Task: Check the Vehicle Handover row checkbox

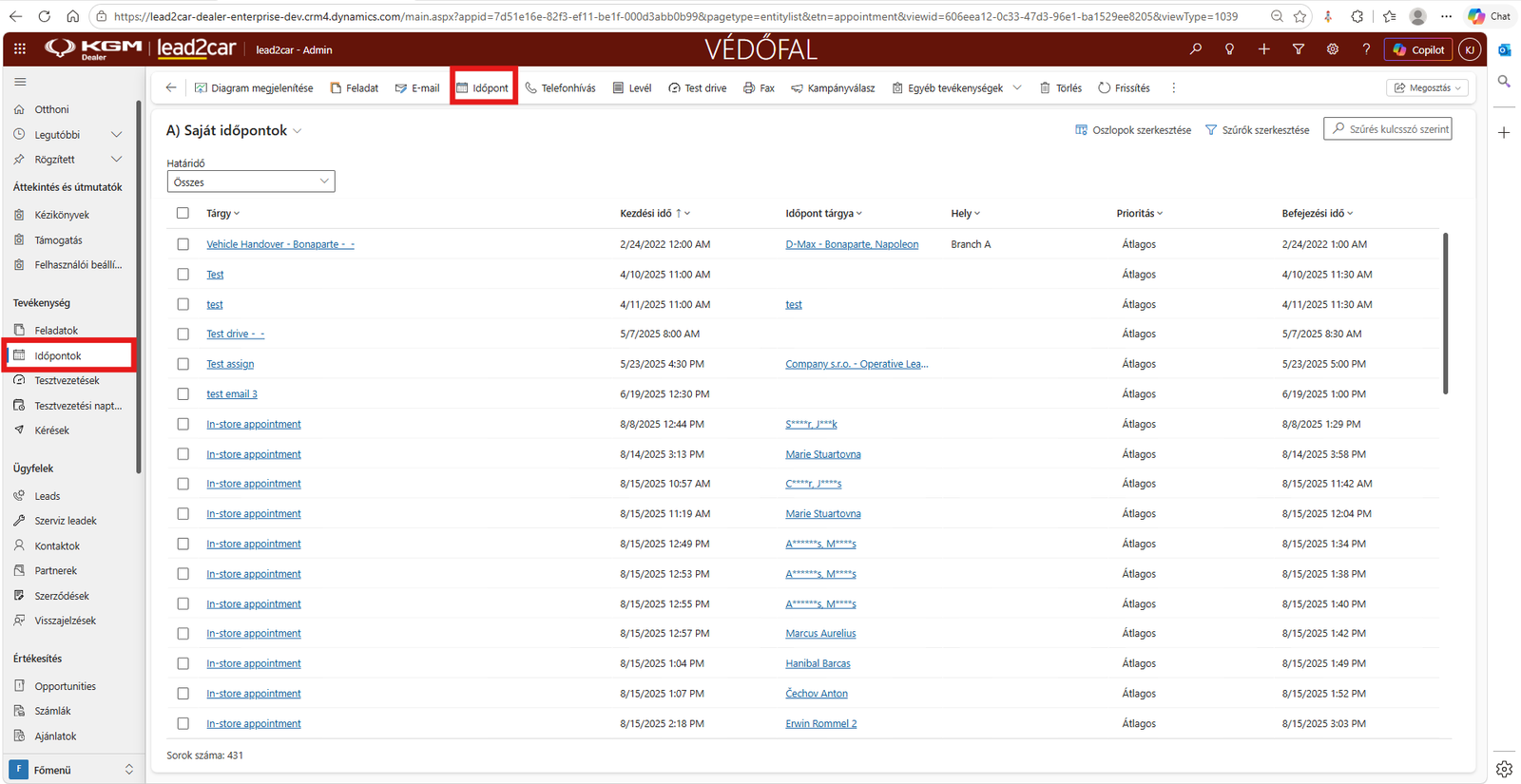Action: [183, 244]
